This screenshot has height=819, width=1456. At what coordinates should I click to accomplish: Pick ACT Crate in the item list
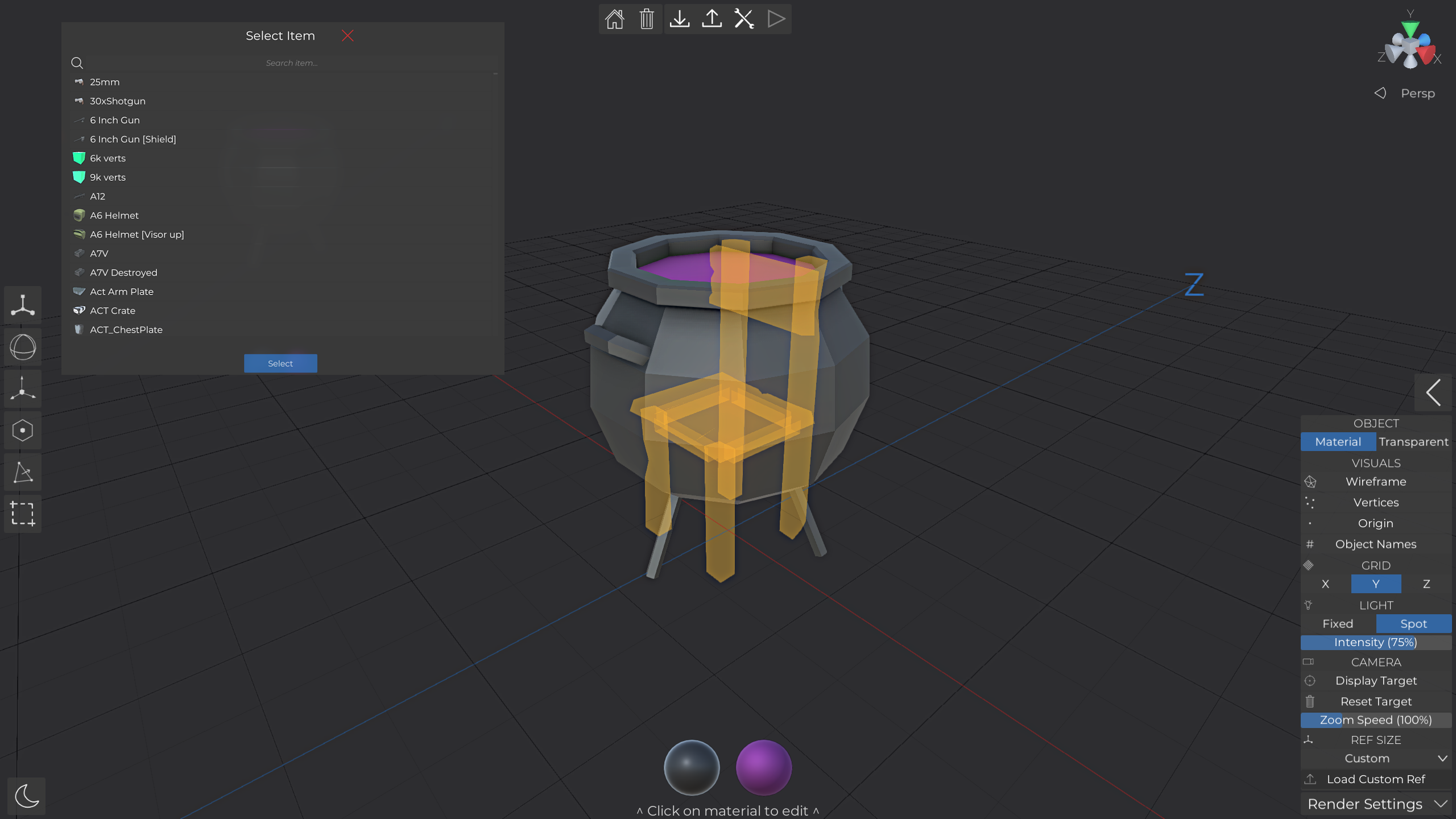[x=113, y=311]
